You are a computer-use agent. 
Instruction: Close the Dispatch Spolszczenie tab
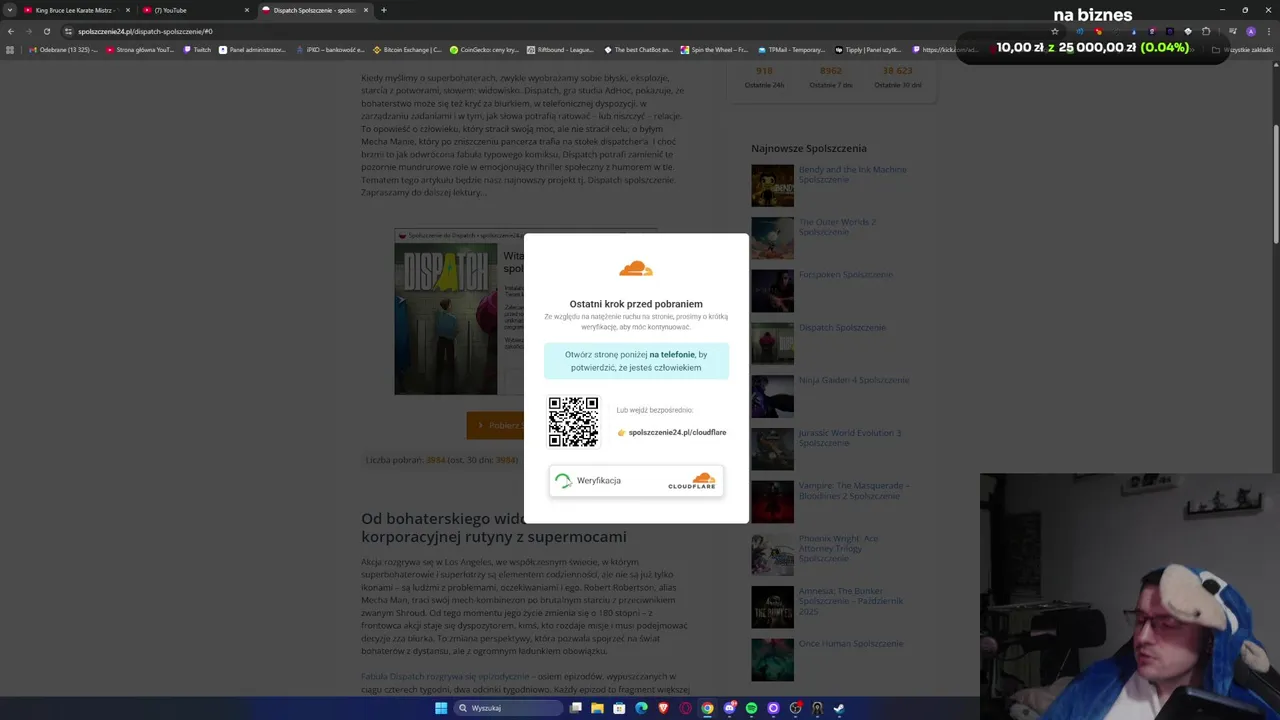(366, 10)
